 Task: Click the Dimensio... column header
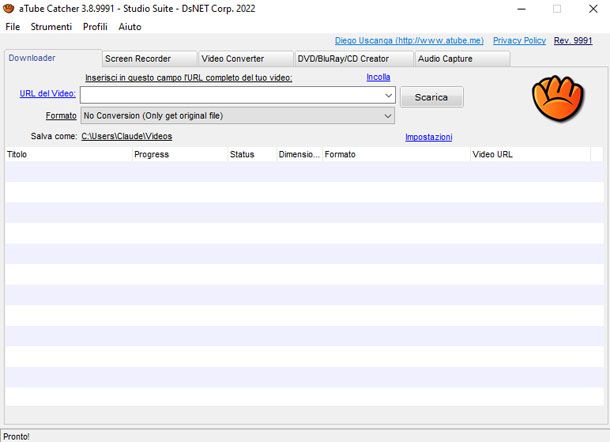click(300, 154)
